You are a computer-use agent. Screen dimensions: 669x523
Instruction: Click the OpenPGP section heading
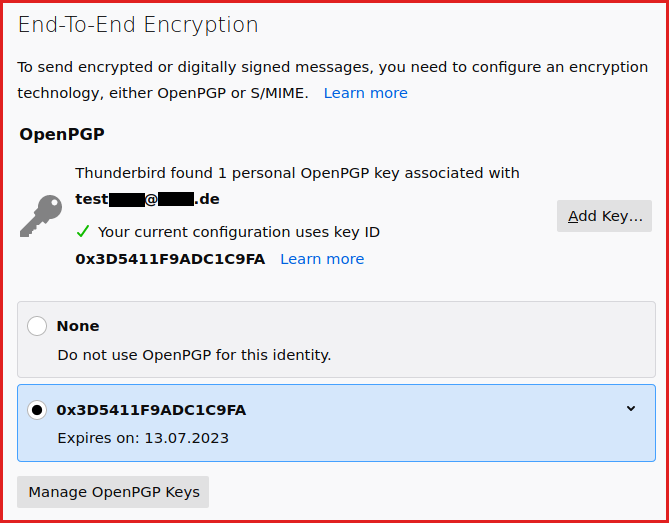coord(62,133)
